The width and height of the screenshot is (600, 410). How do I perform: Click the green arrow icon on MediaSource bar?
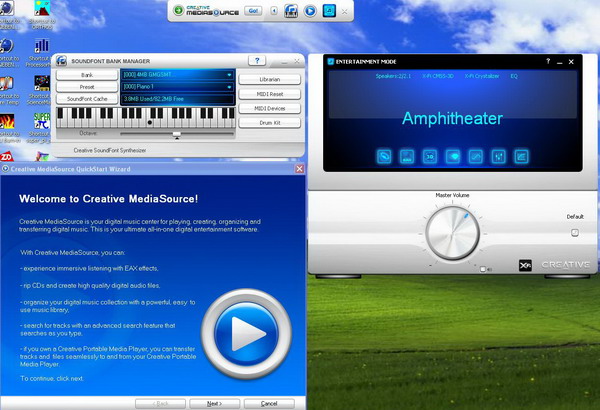[178, 10]
